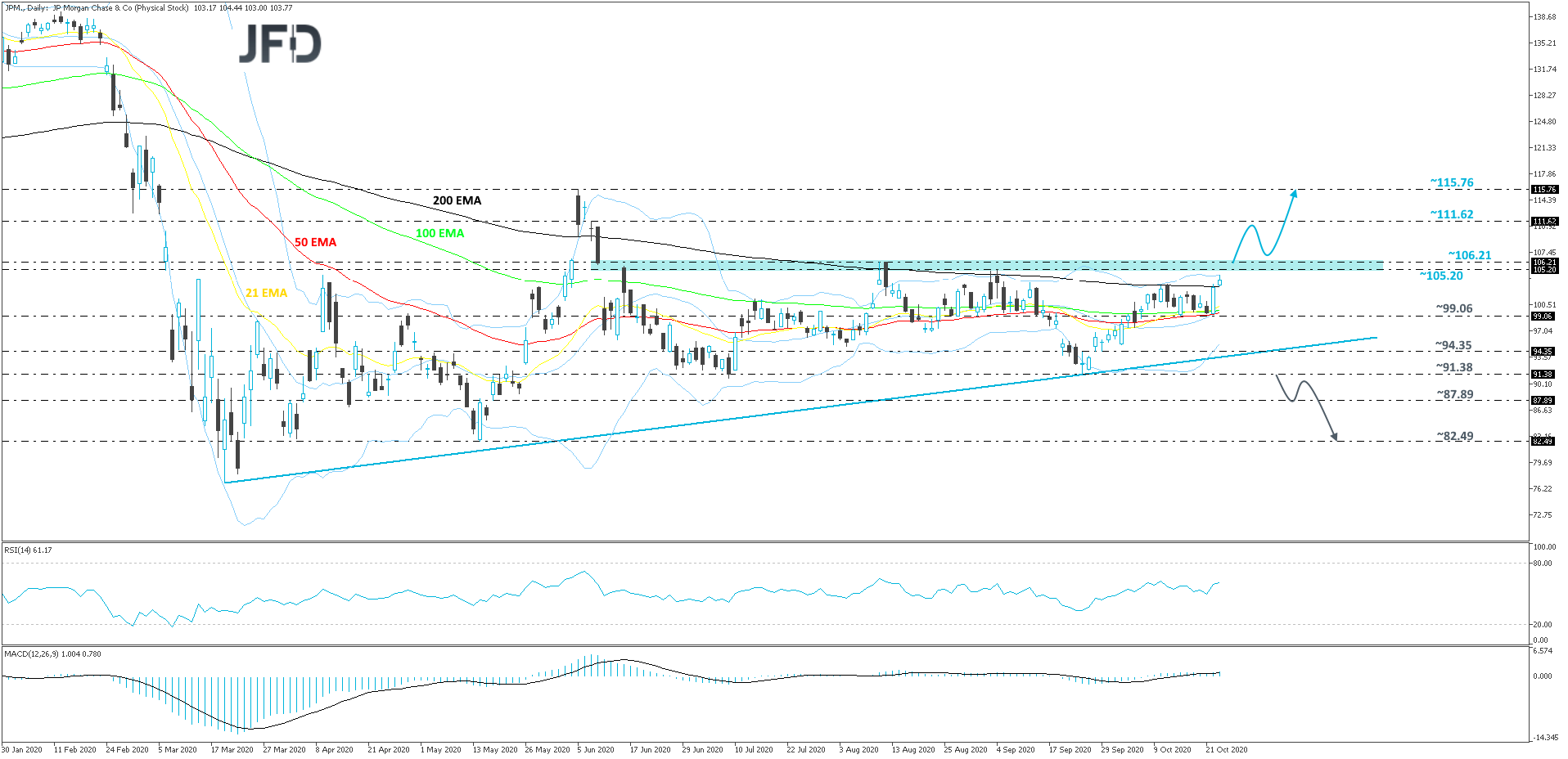The width and height of the screenshot is (1568, 759).
Task: Click the 117.86 price axis value
Action: click(x=1544, y=173)
